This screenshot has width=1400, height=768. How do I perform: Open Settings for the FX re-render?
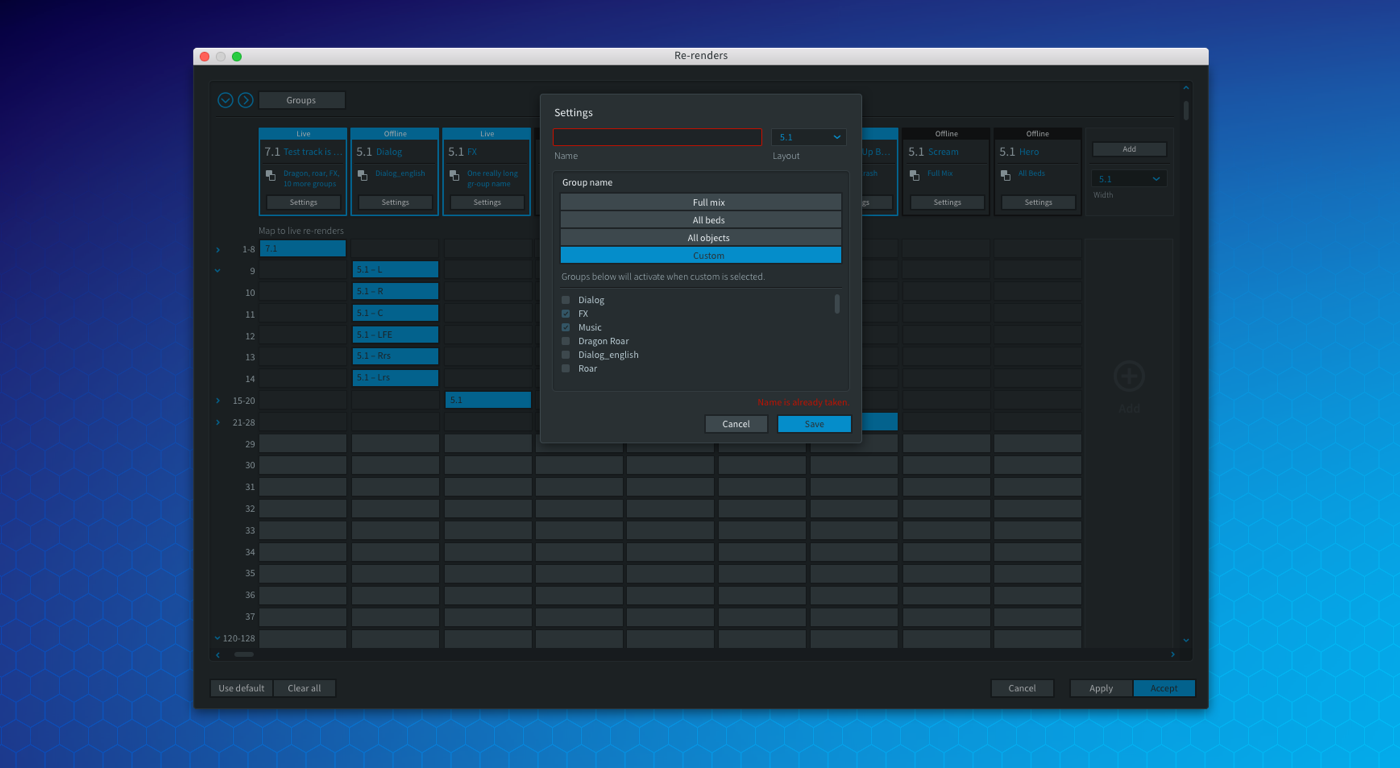tap(487, 202)
